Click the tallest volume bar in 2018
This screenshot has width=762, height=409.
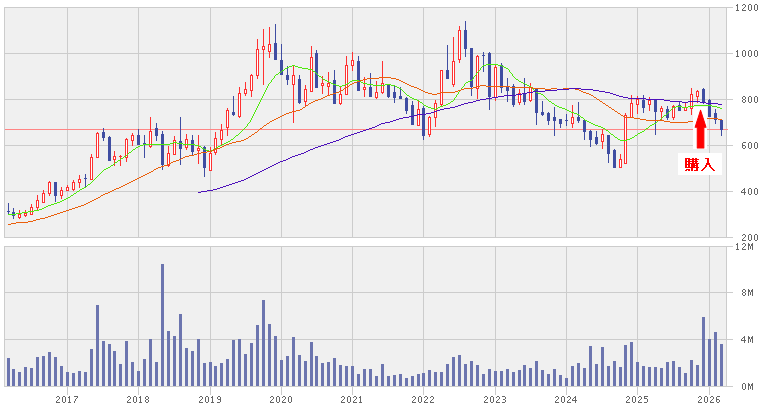tap(162, 325)
